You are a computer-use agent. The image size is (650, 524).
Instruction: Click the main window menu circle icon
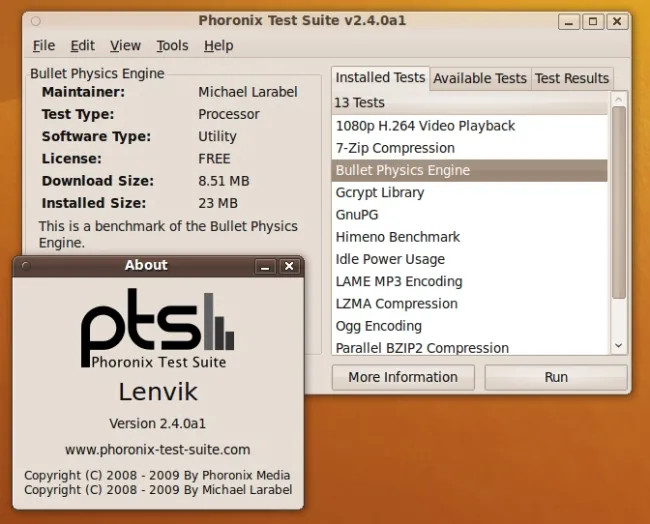coord(36,21)
